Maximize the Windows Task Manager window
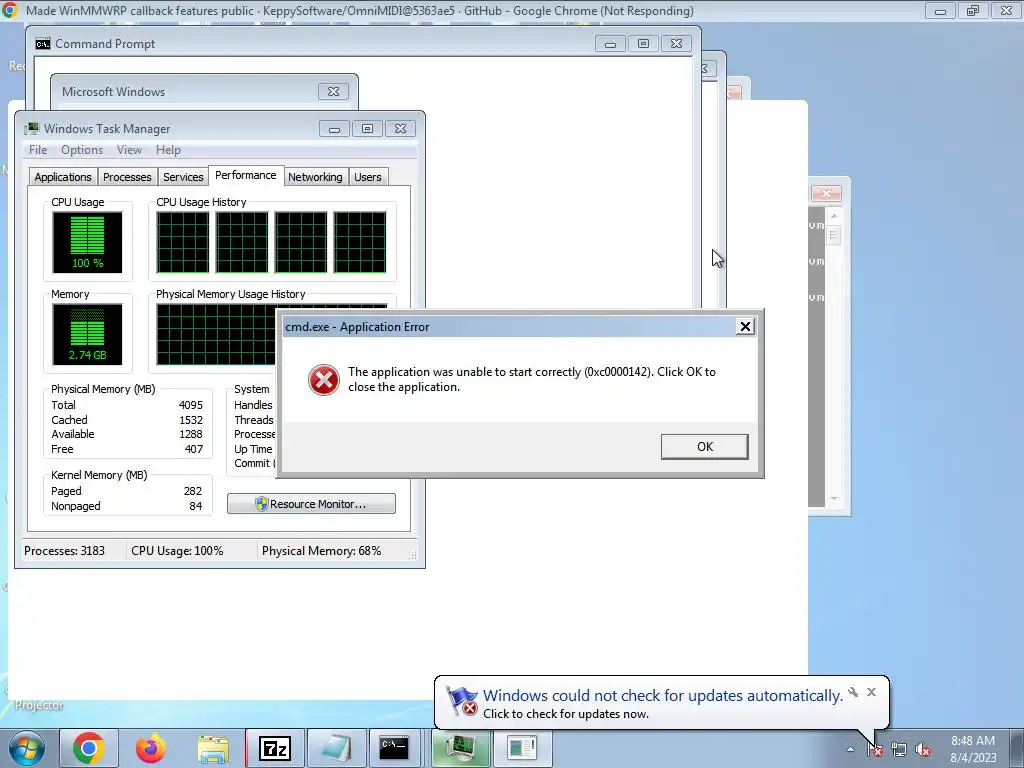1024x768 pixels. click(367, 129)
